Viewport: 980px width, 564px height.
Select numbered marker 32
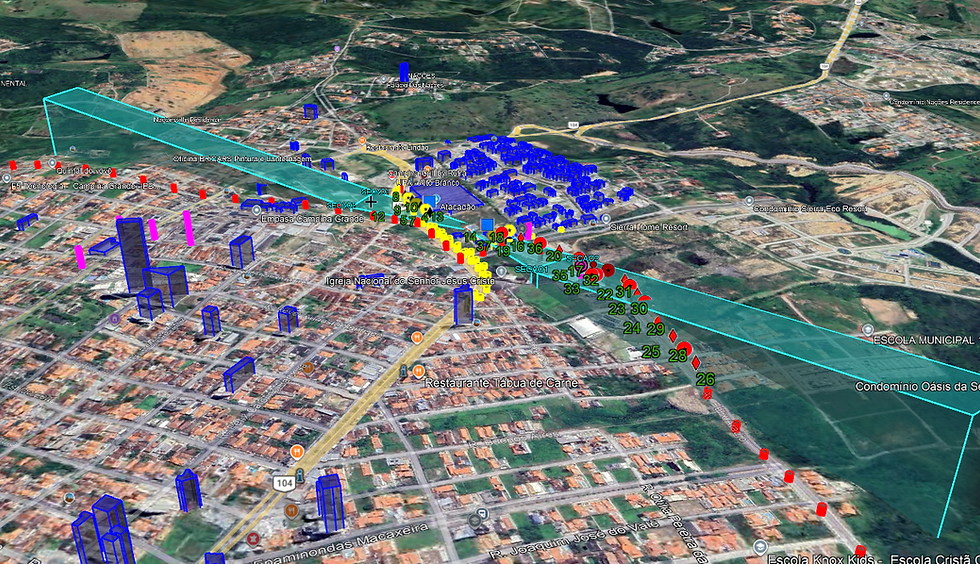coord(591,281)
